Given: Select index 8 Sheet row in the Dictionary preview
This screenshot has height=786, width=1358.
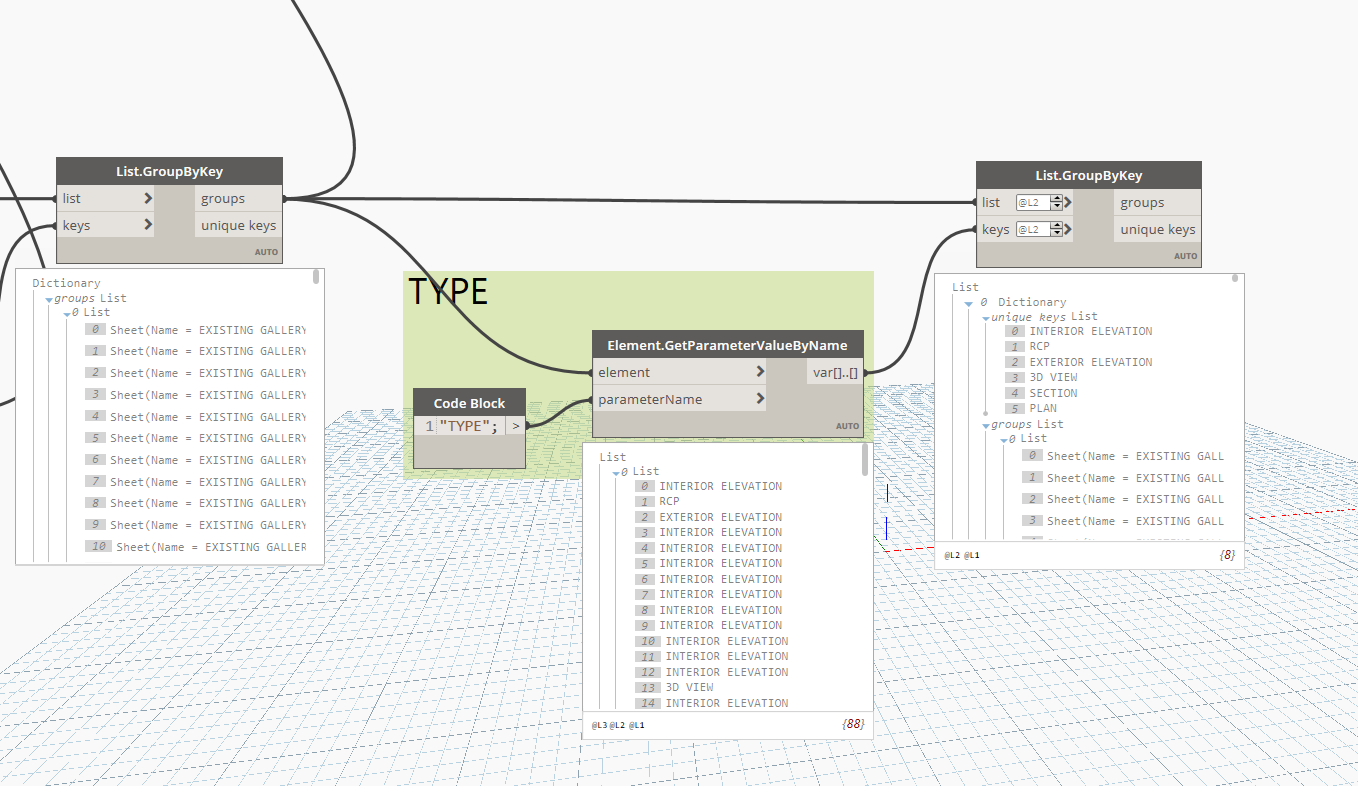Looking at the screenshot, I should (196, 503).
